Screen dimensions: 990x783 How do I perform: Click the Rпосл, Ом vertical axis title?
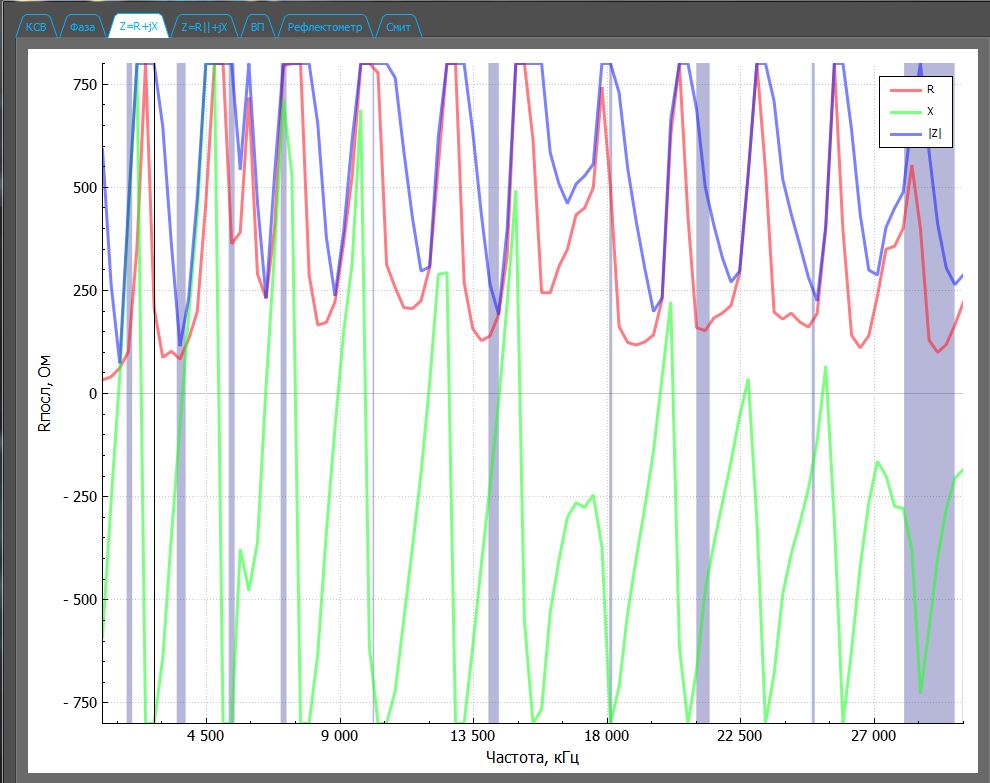point(43,392)
